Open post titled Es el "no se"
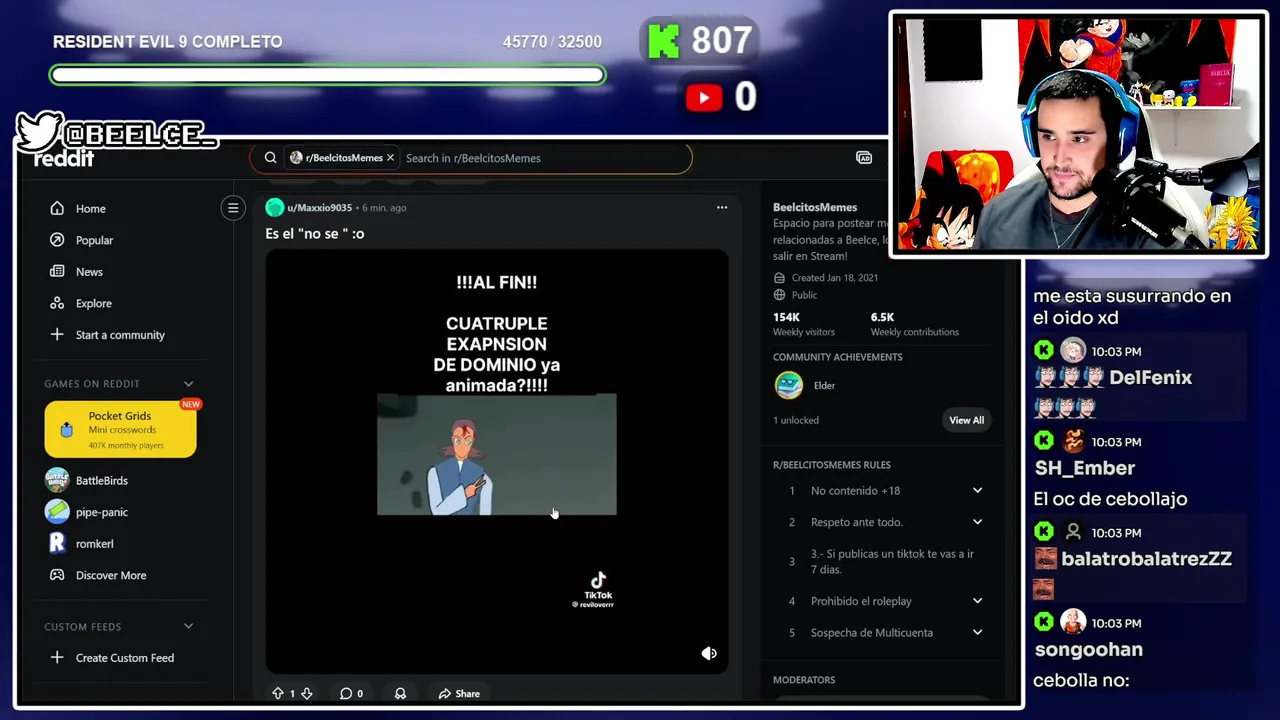Image resolution: width=1280 pixels, height=720 pixels. pos(315,233)
